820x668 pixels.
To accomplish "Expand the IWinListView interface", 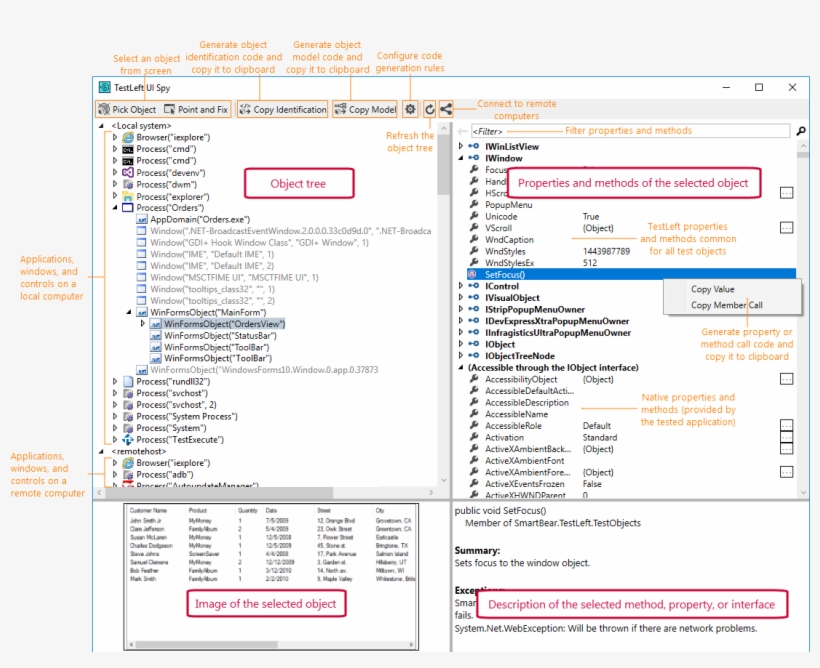I will coord(461,146).
